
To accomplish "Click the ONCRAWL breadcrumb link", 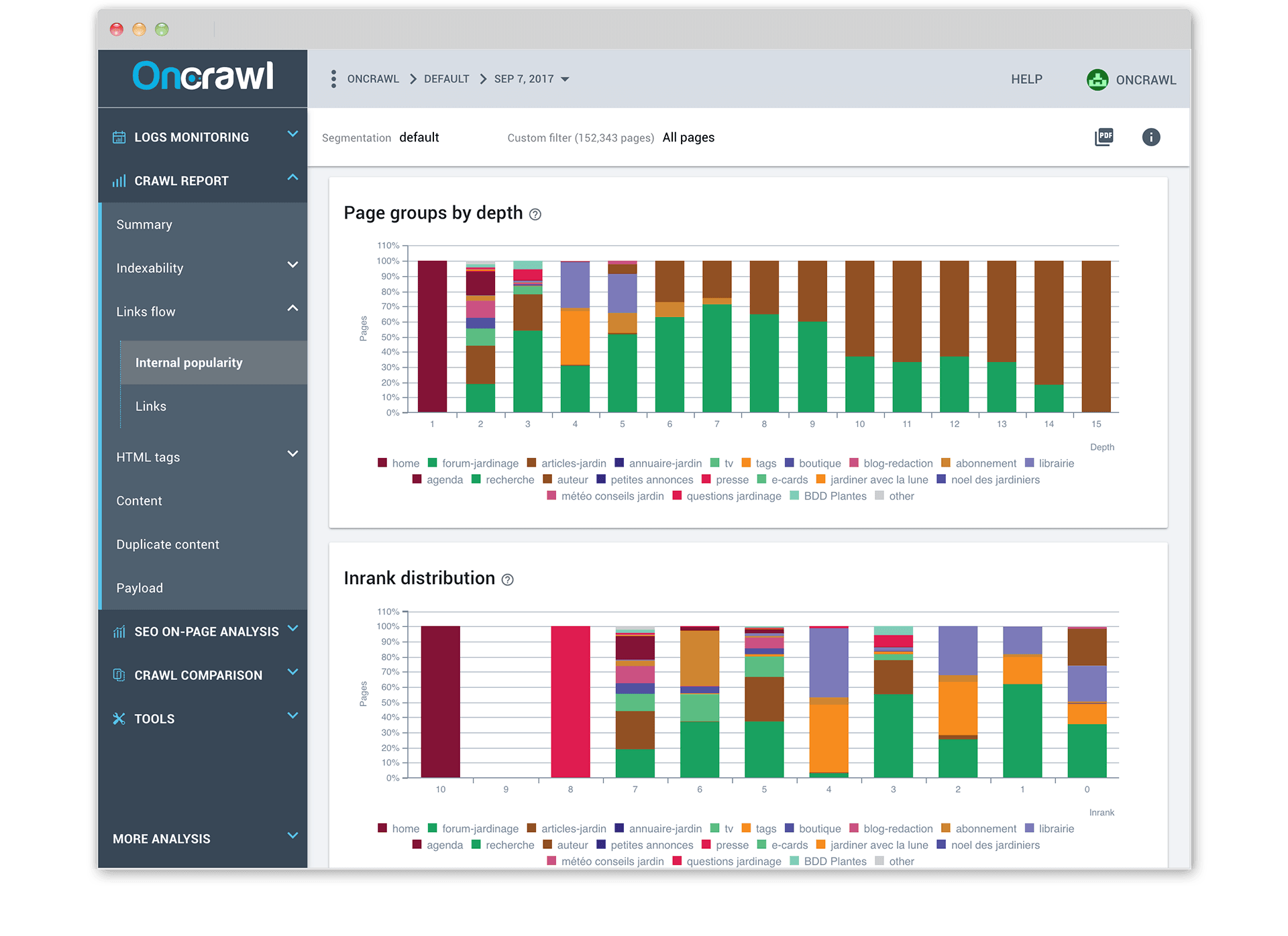I will 373,79.
